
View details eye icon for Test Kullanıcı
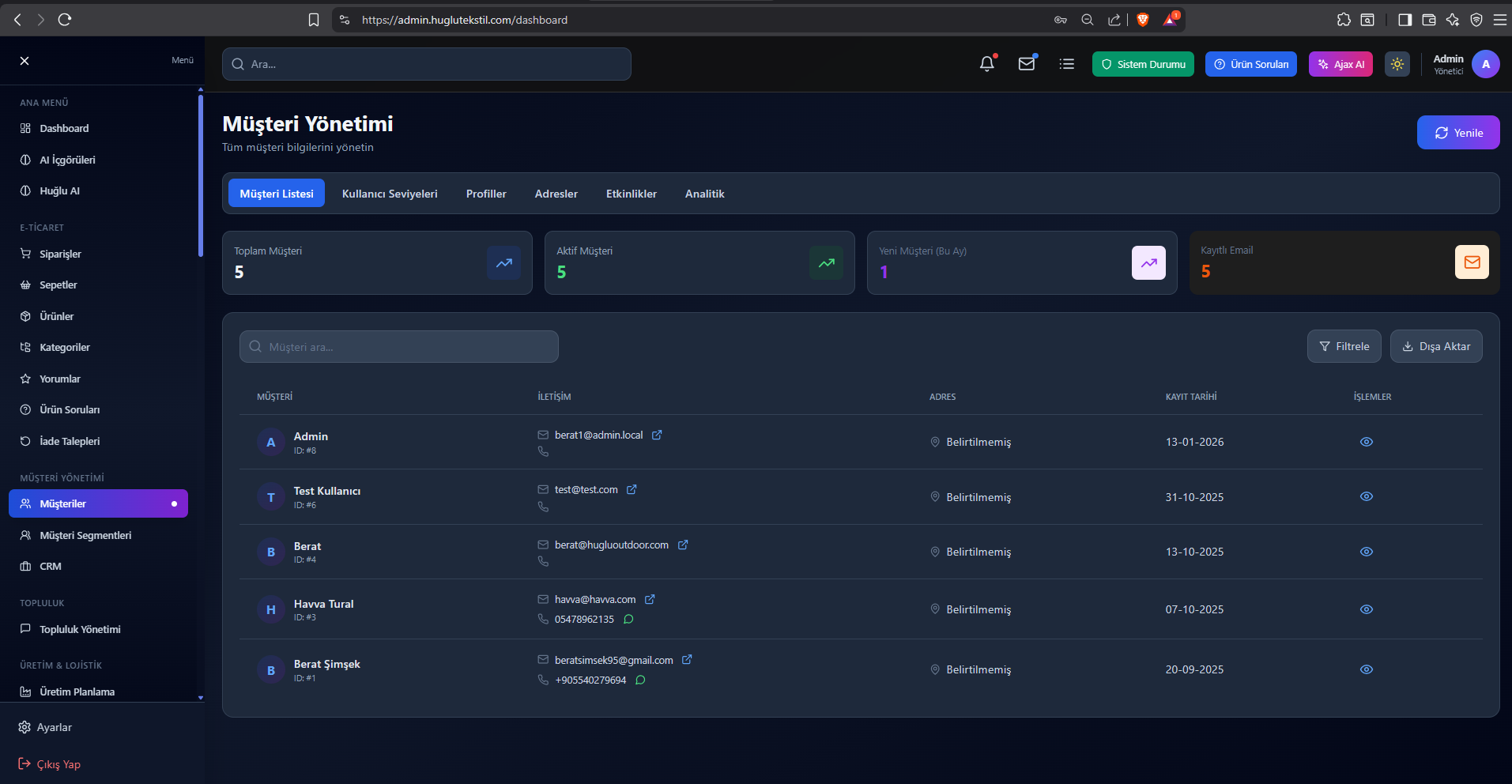1366,496
